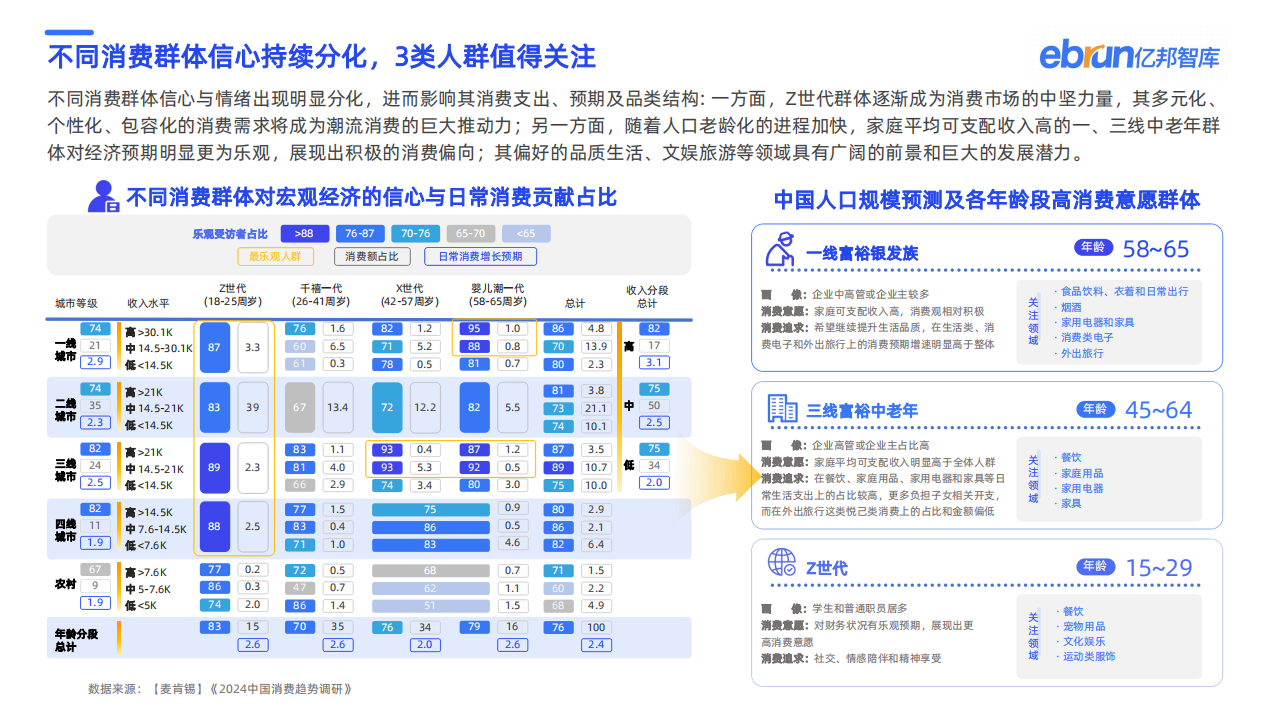Click the >88 dark blue legend swatch
Image resolution: width=1279 pixels, height=719 pixels.
pyautogui.click(x=304, y=233)
